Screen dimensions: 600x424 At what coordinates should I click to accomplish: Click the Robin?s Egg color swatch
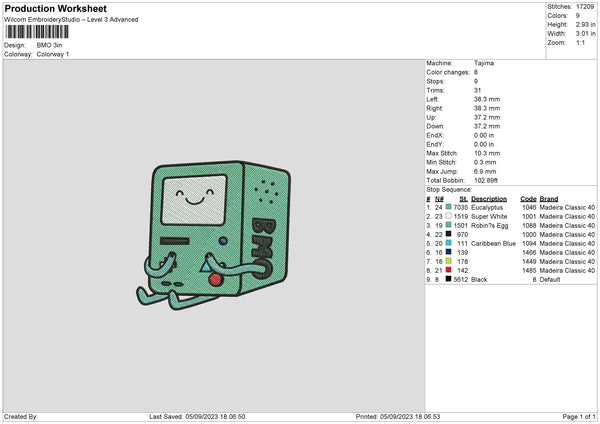pyautogui.click(x=448, y=225)
